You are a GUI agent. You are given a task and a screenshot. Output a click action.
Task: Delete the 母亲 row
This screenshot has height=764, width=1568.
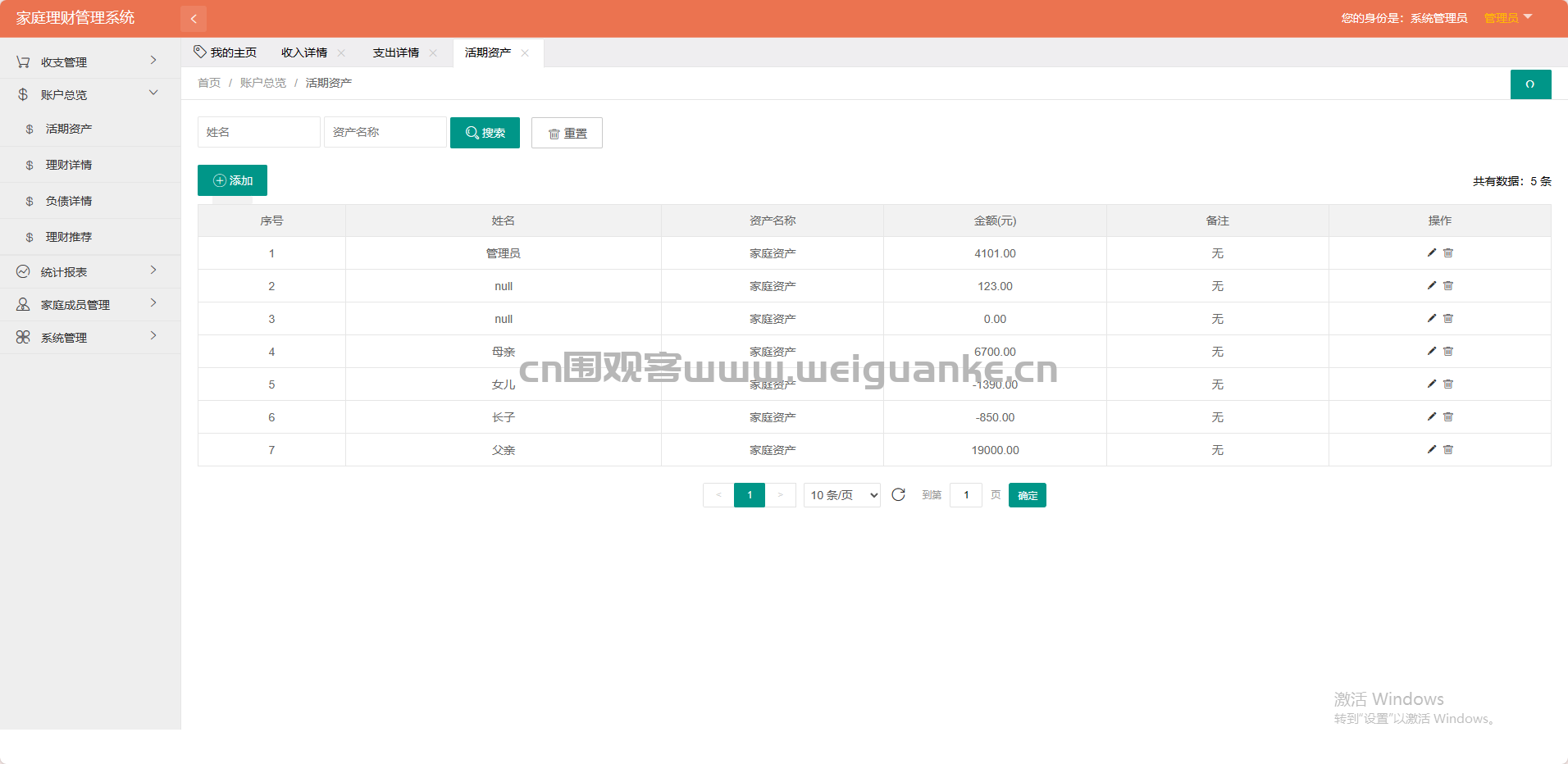click(x=1448, y=351)
